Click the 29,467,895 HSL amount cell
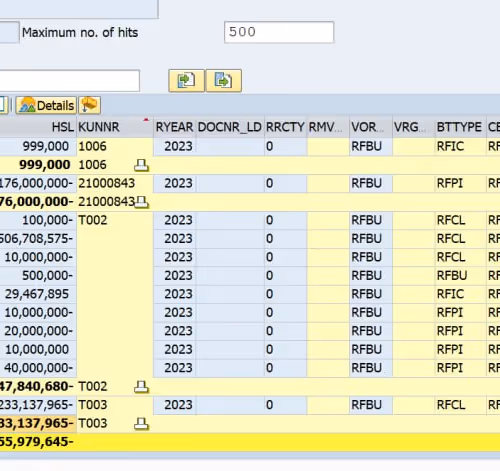Screen dimensions: 500x471 coord(38,294)
